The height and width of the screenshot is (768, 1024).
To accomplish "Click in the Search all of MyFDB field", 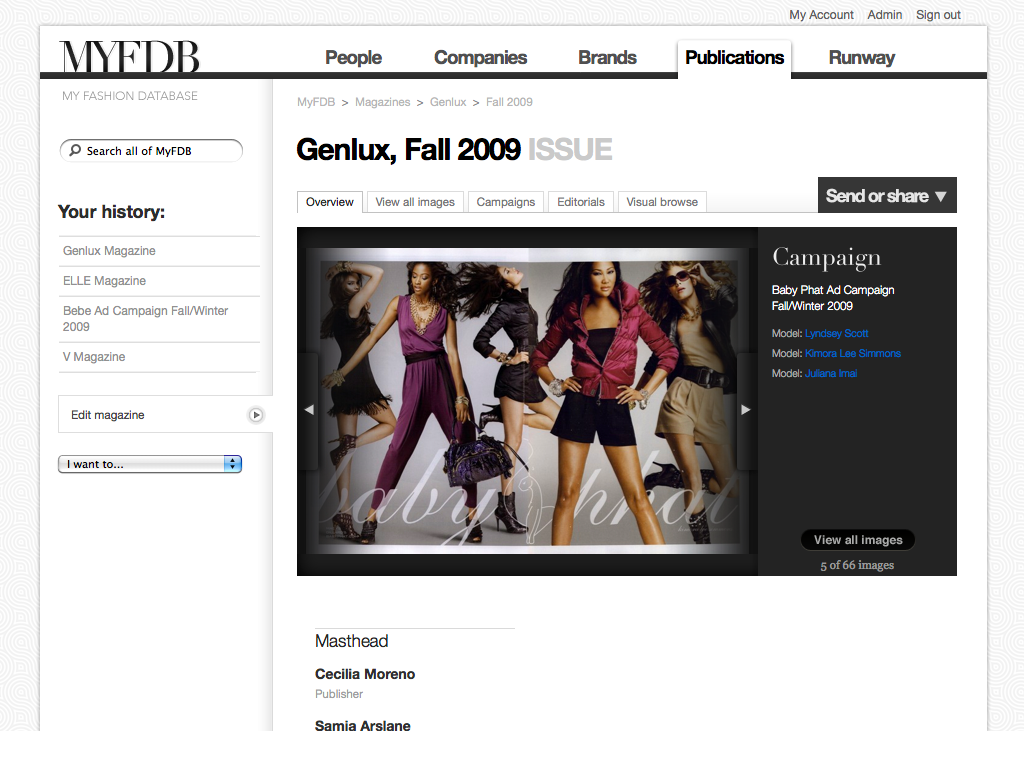I will click(x=160, y=151).
